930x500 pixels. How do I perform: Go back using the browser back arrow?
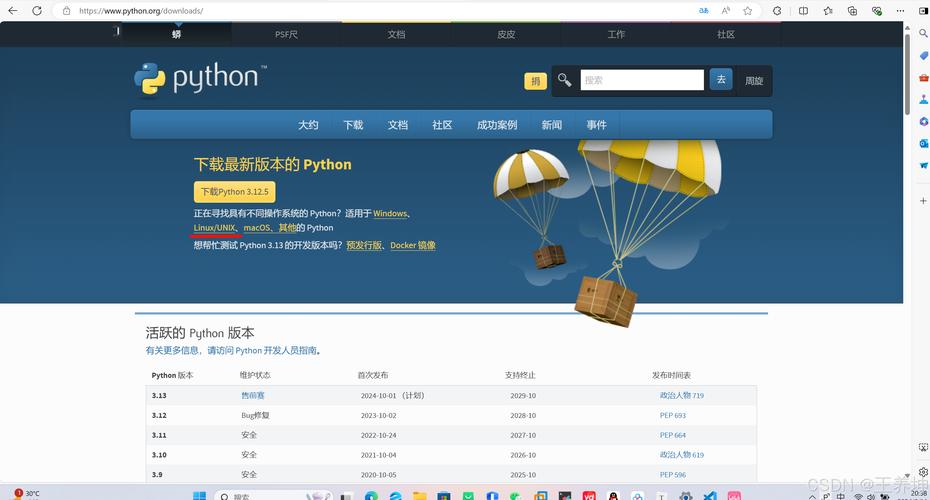click(x=12, y=11)
